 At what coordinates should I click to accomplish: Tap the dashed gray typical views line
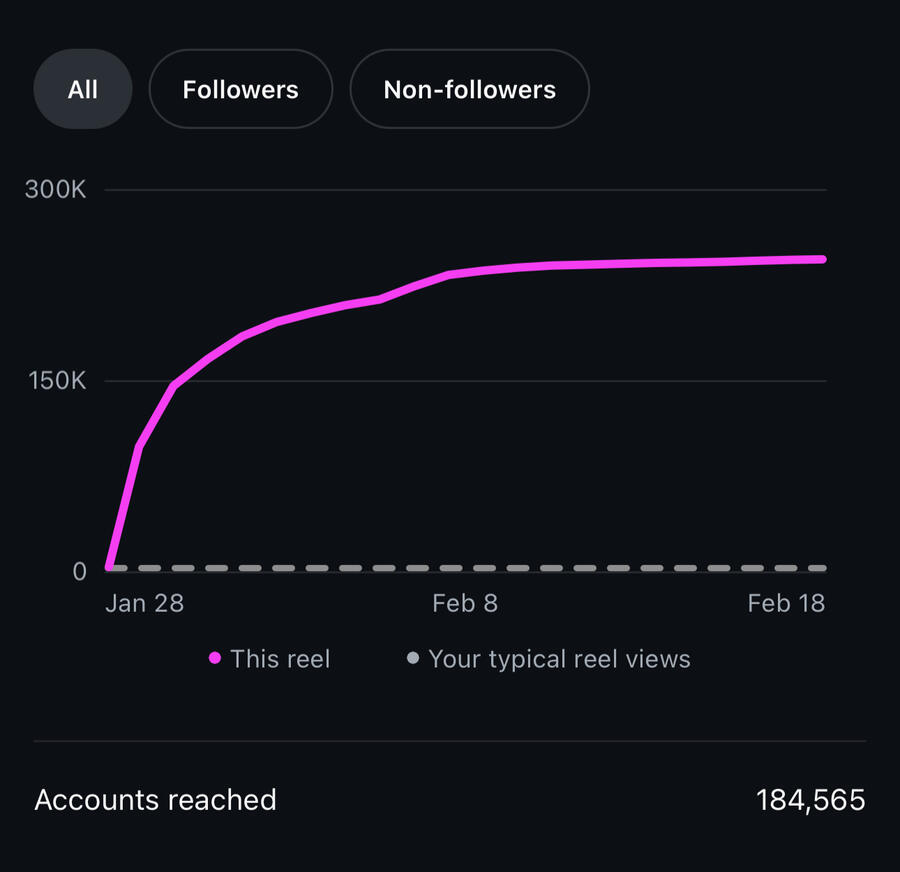pos(466,568)
